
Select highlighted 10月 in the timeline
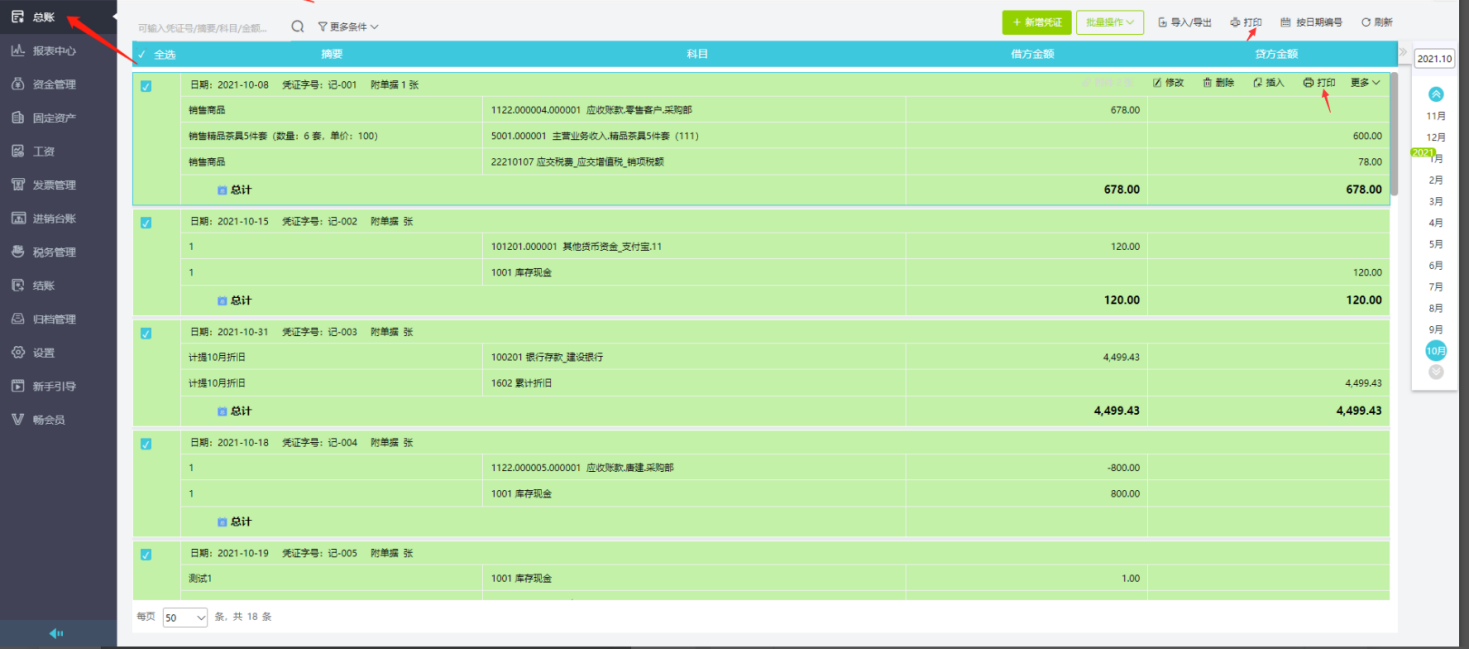point(1436,351)
